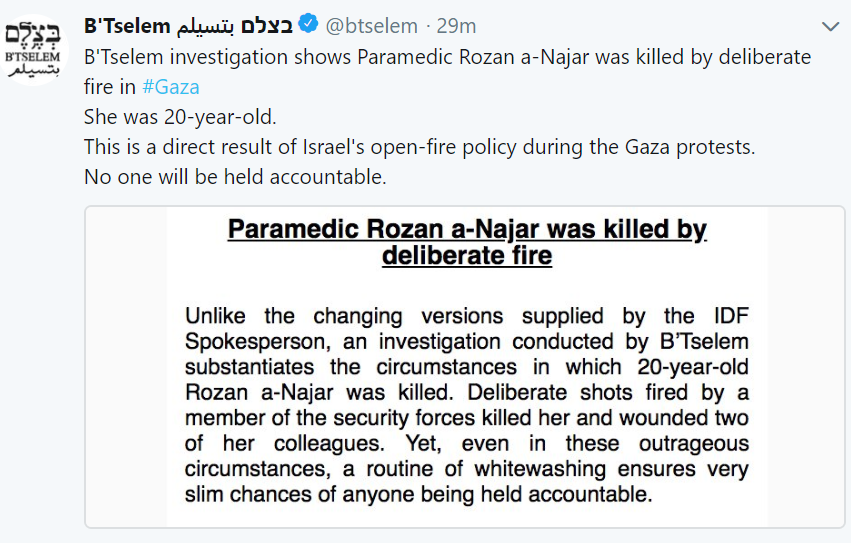851x543 pixels.
Task: Click the gray left margin of image card
Action: (x=126, y=367)
